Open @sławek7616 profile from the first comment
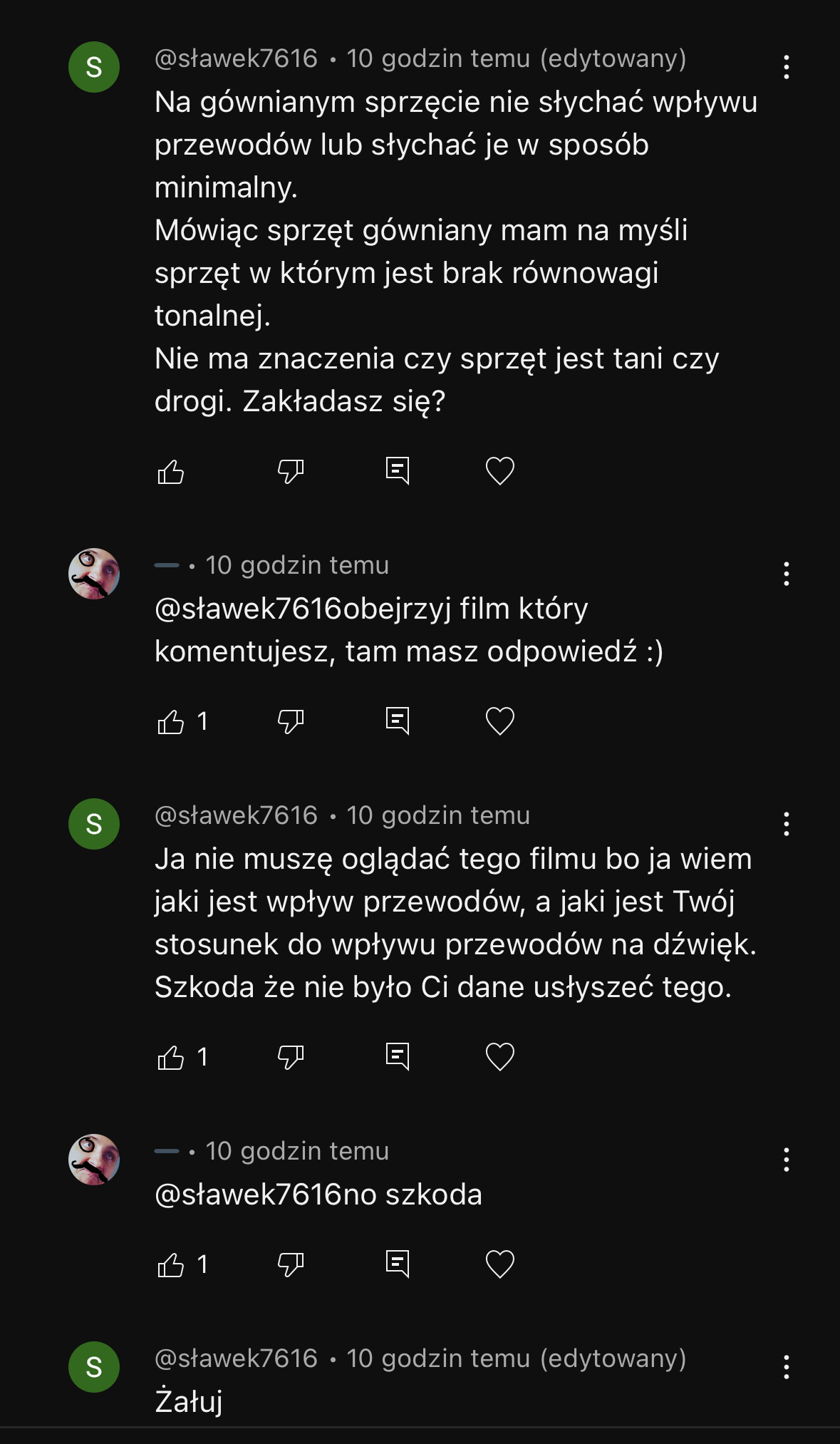Viewport: 840px width, 1444px height. pyautogui.click(x=236, y=58)
